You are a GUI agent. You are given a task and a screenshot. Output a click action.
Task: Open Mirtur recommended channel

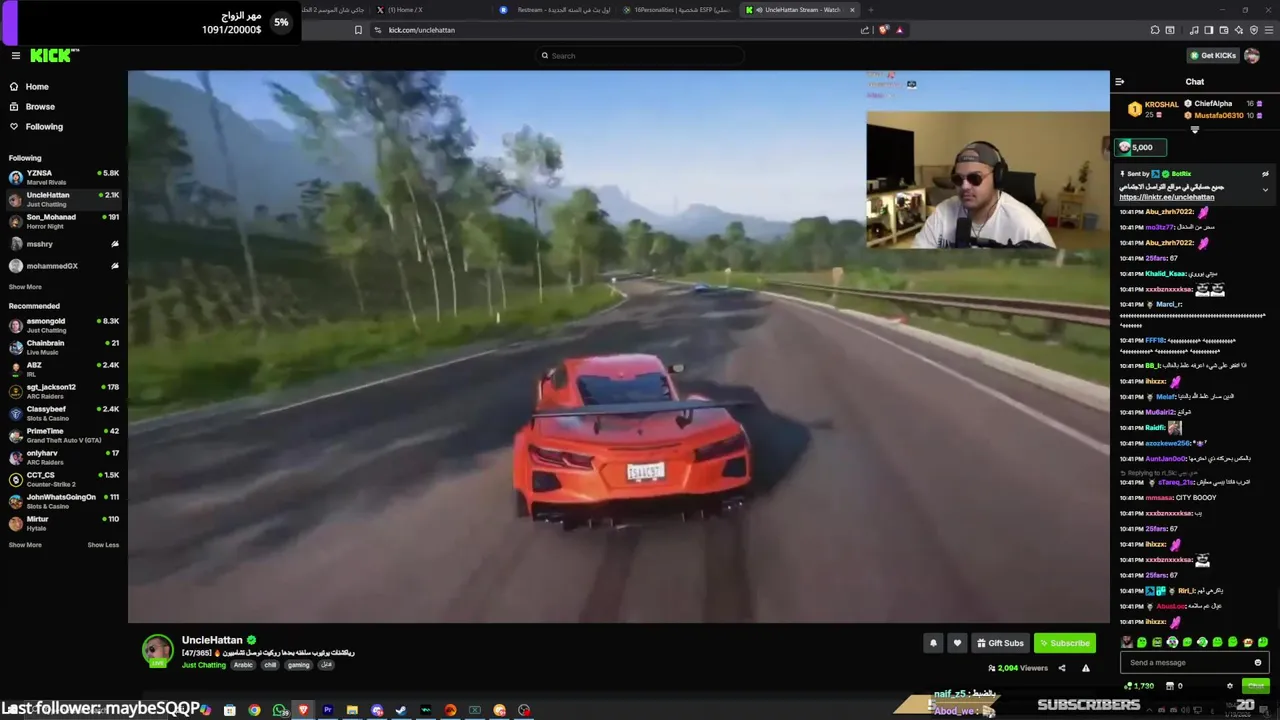point(62,523)
